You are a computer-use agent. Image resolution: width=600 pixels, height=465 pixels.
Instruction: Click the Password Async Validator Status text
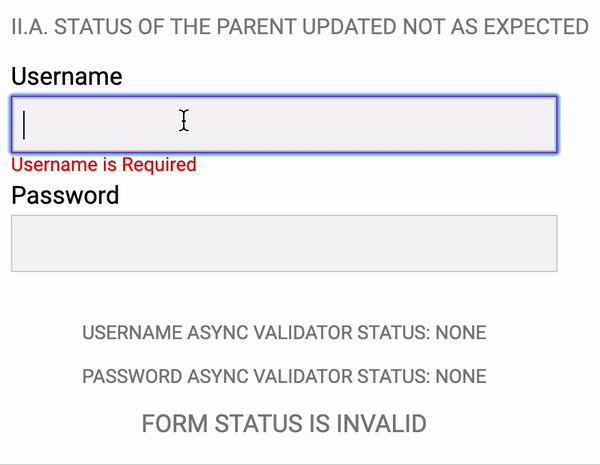tap(284, 376)
